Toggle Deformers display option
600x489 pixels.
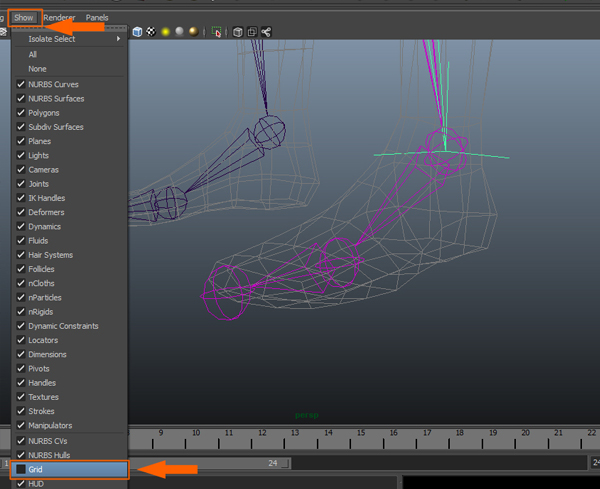click(x=69, y=212)
